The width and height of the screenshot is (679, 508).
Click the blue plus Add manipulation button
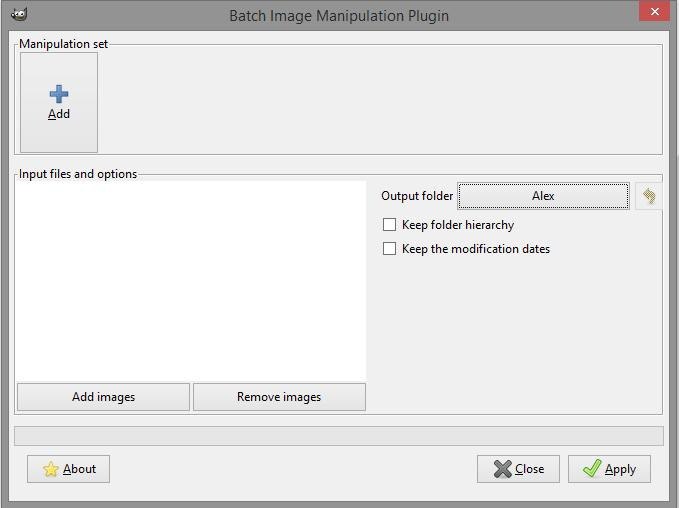point(59,102)
